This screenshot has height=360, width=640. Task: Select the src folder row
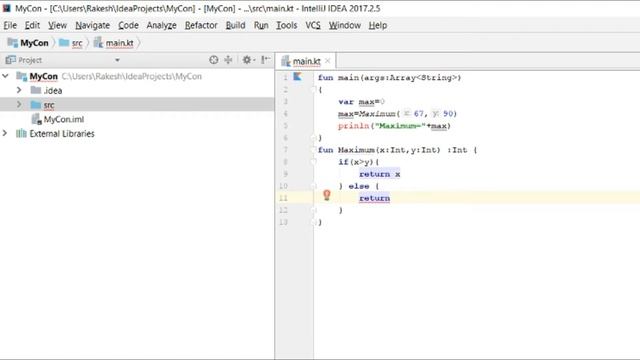137,105
